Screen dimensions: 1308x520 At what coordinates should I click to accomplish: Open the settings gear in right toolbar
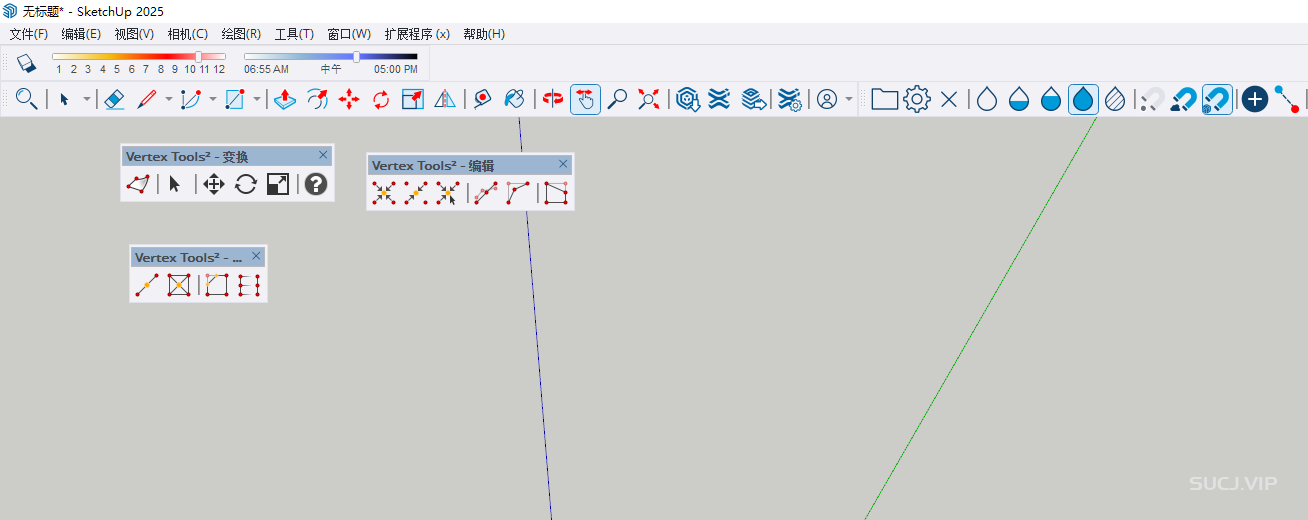(917, 99)
